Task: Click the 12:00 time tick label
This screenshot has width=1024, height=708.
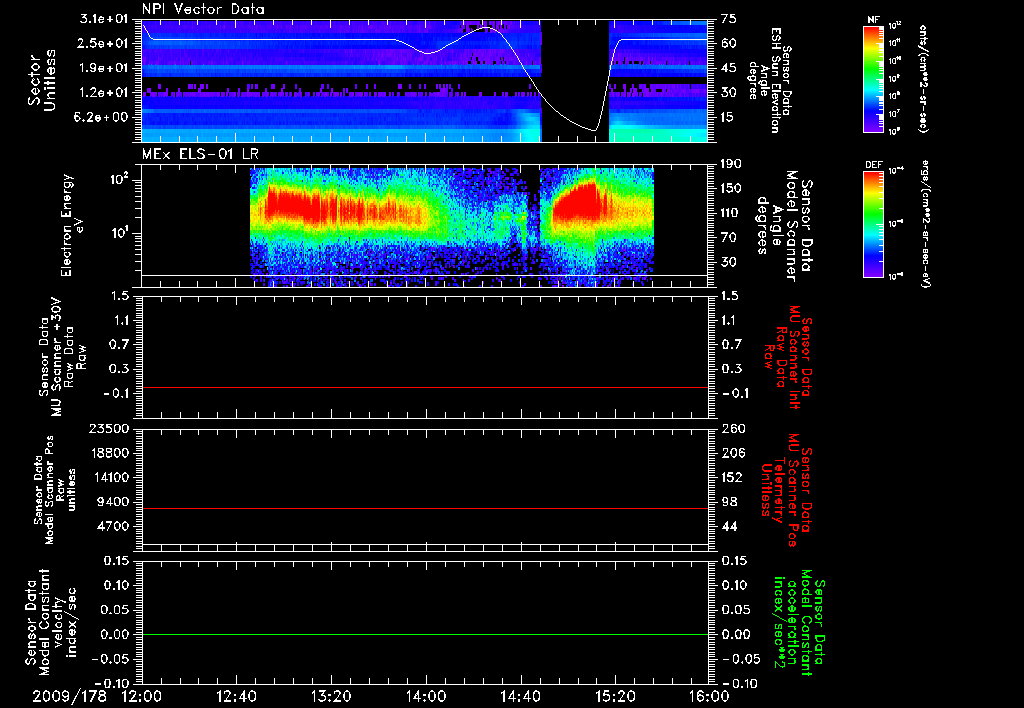Action: tap(142, 697)
